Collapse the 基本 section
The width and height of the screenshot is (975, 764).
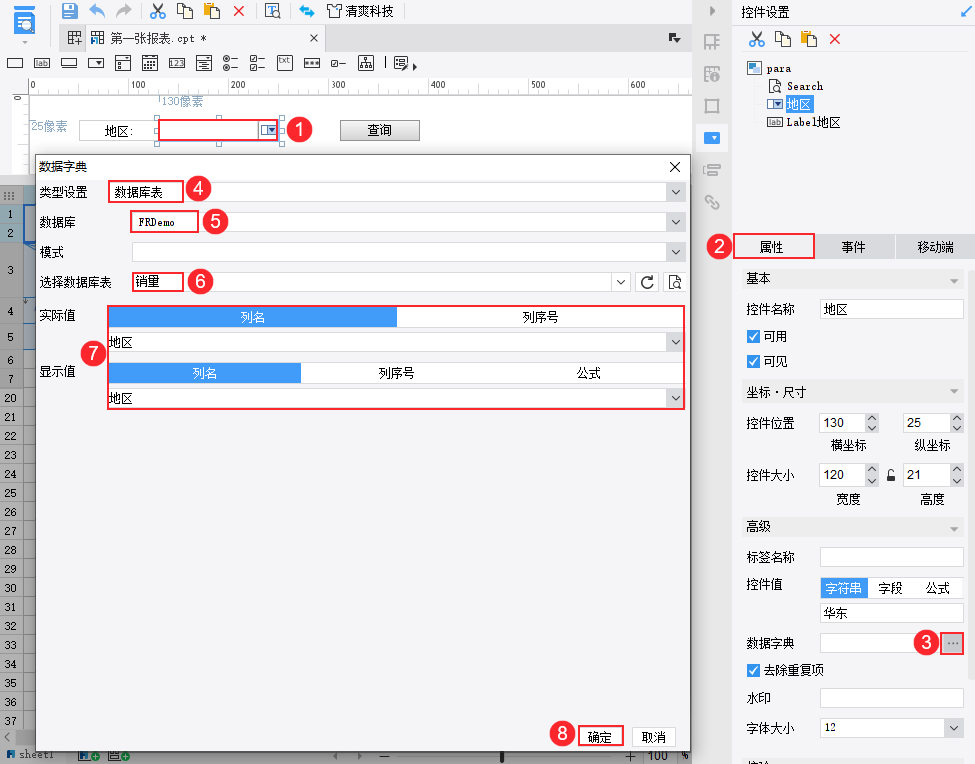(x=954, y=281)
